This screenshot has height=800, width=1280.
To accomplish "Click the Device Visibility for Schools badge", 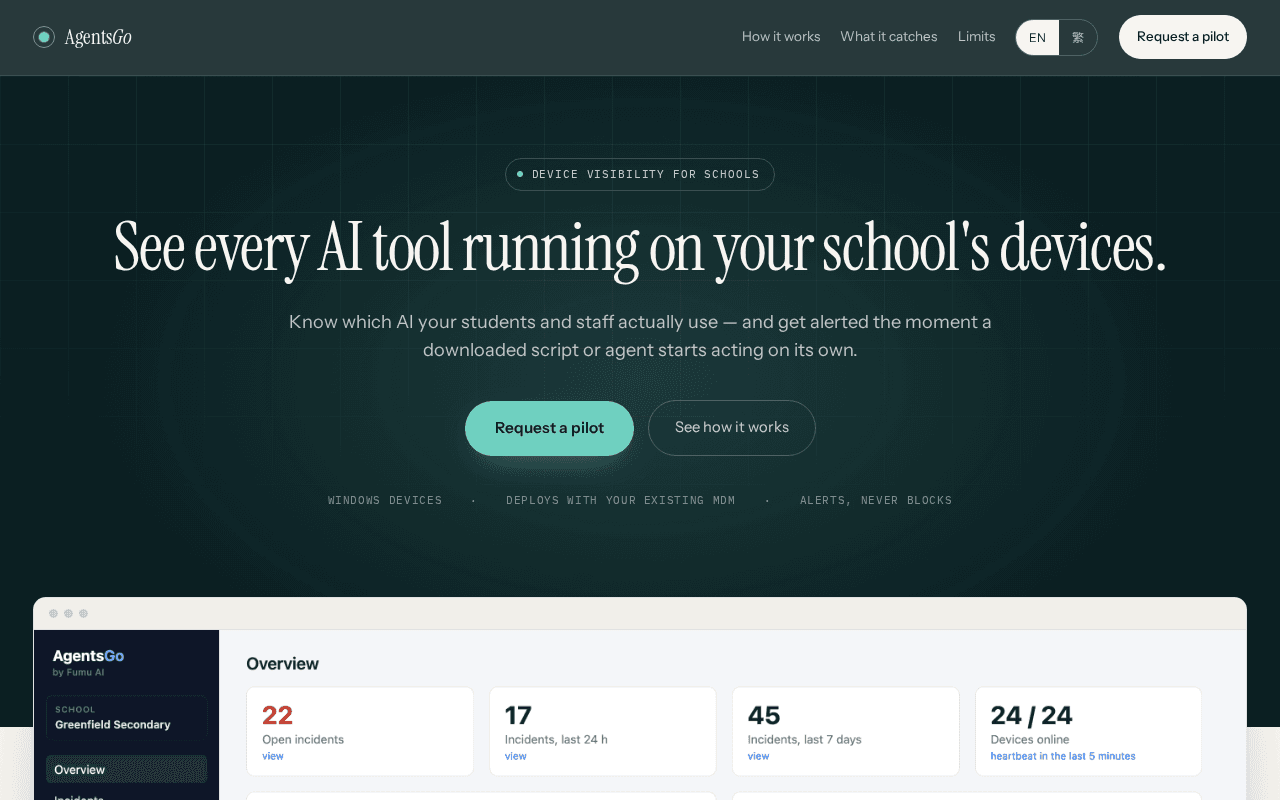I will [640, 174].
